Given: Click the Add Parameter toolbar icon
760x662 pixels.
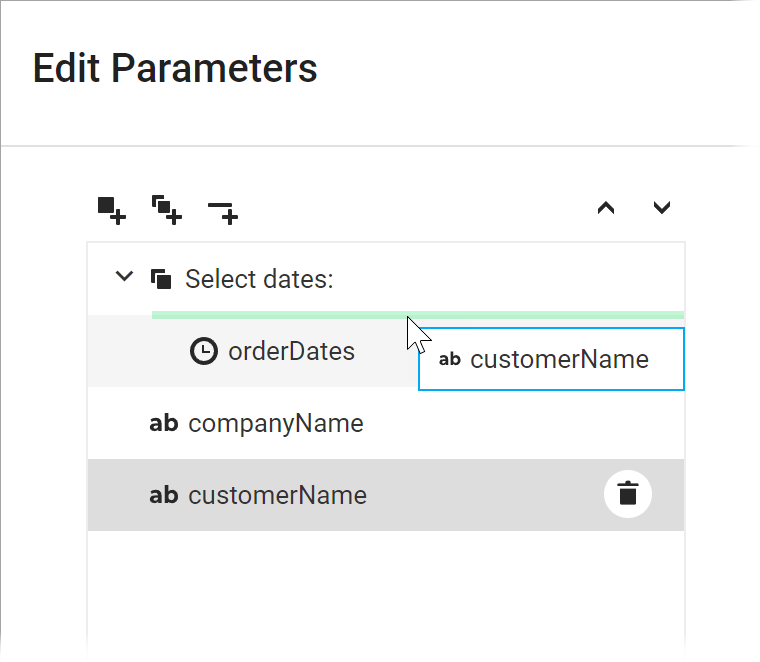Looking at the screenshot, I should pyautogui.click(x=111, y=209).
